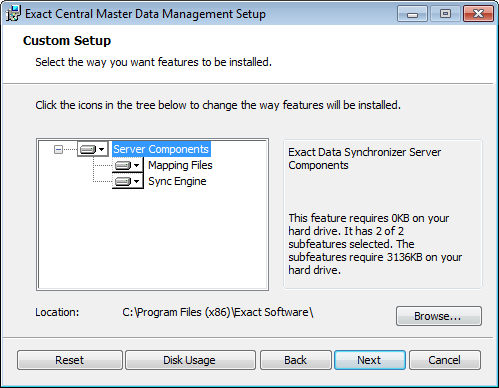Click the Mapping Files drive icon
Screen dimensions: 499x388
pos(123,165)
